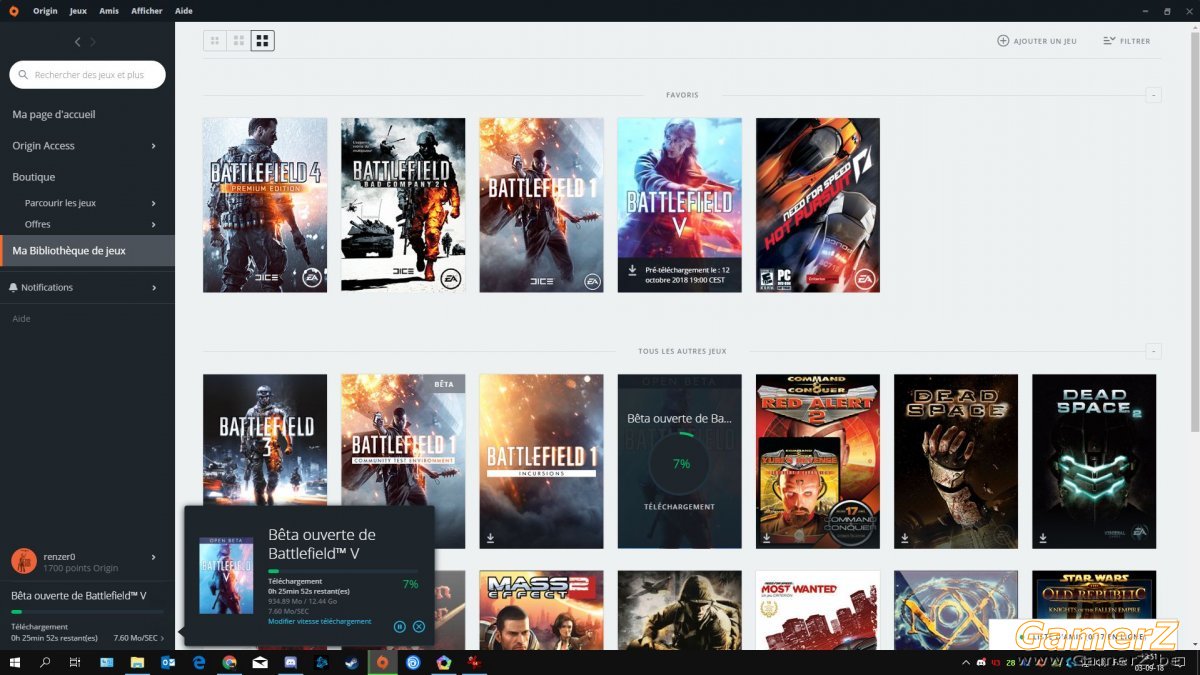
Task: Click Ajouter un jeu button
Action: 1037,41
